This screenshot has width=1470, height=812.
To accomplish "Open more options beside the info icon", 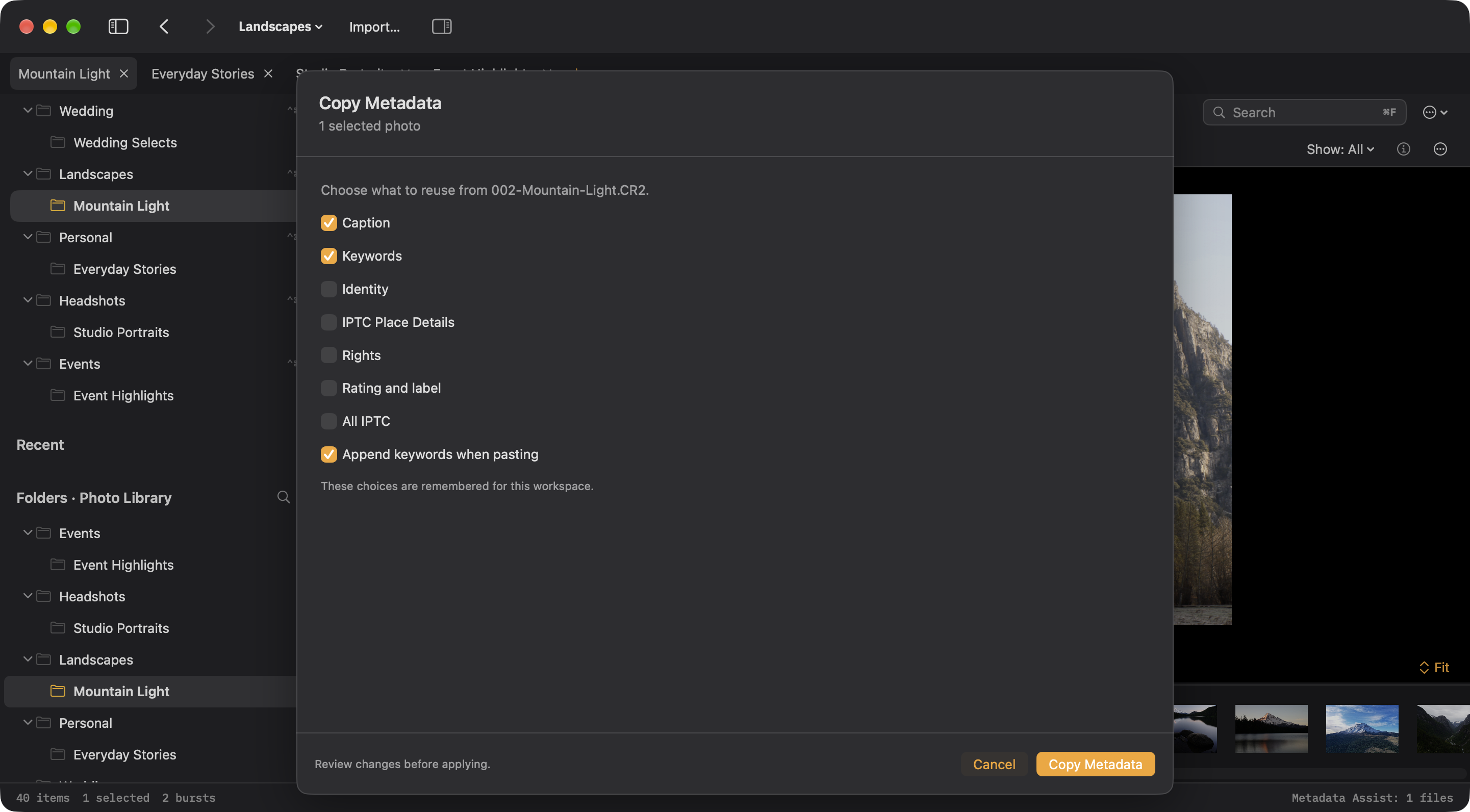I will coord(1440,149).
